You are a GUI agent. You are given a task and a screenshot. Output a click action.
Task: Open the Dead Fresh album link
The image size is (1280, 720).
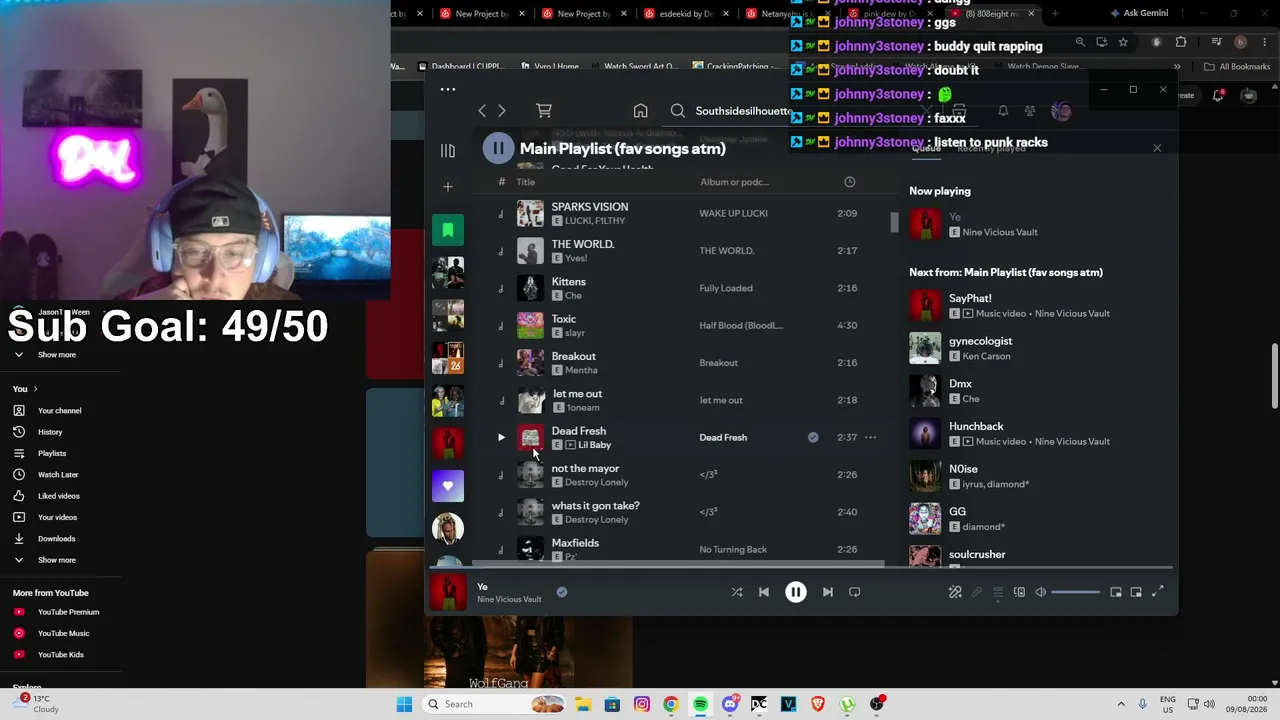coord(723,437)
